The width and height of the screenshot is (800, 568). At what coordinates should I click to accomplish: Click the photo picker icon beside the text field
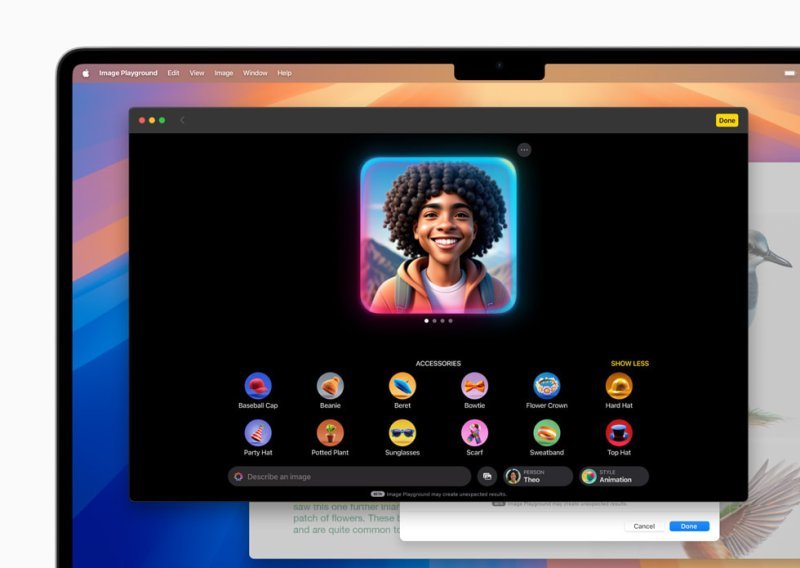point(487,476)
